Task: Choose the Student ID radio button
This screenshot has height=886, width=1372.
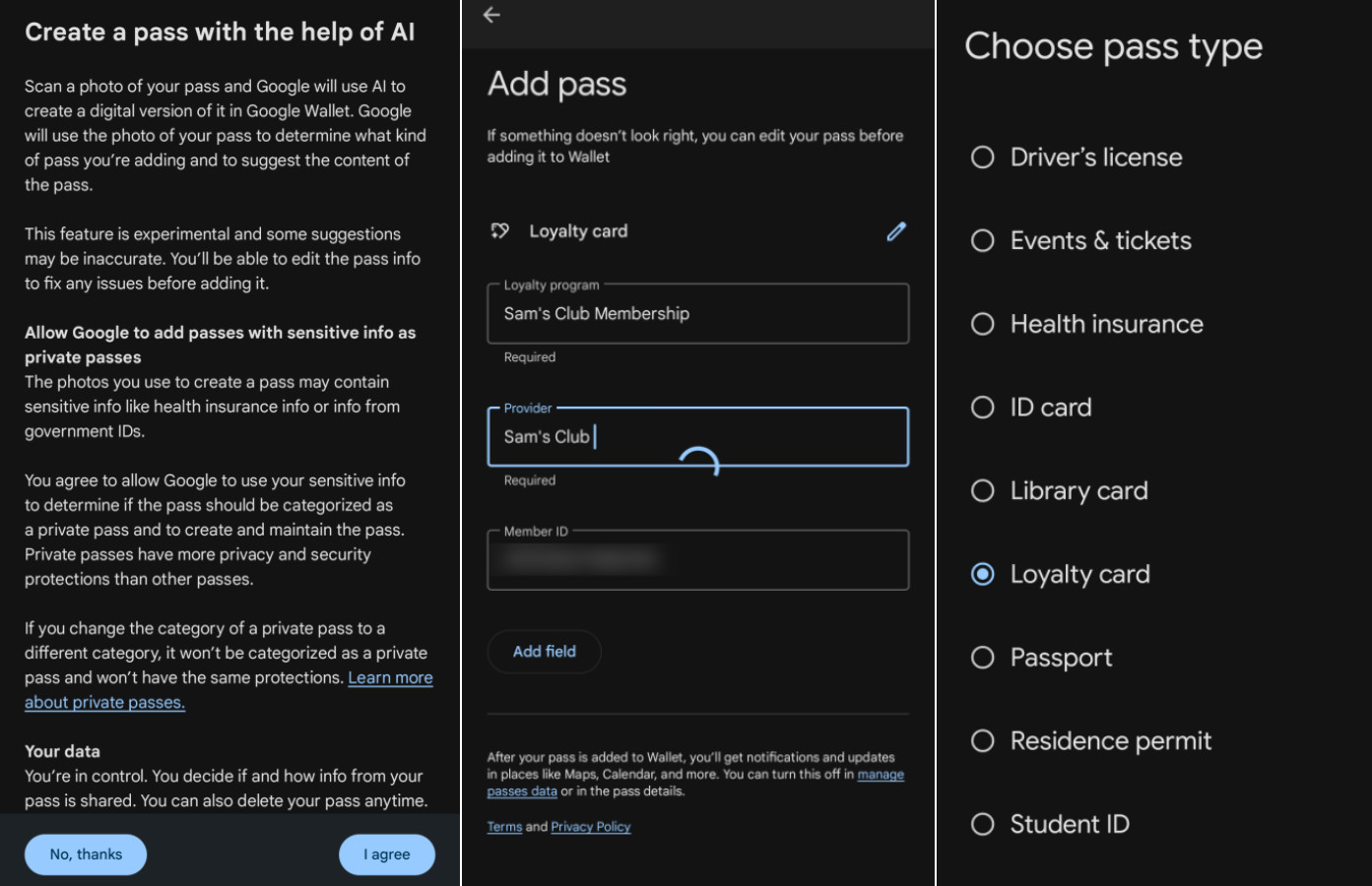Action: click(983, 824)
